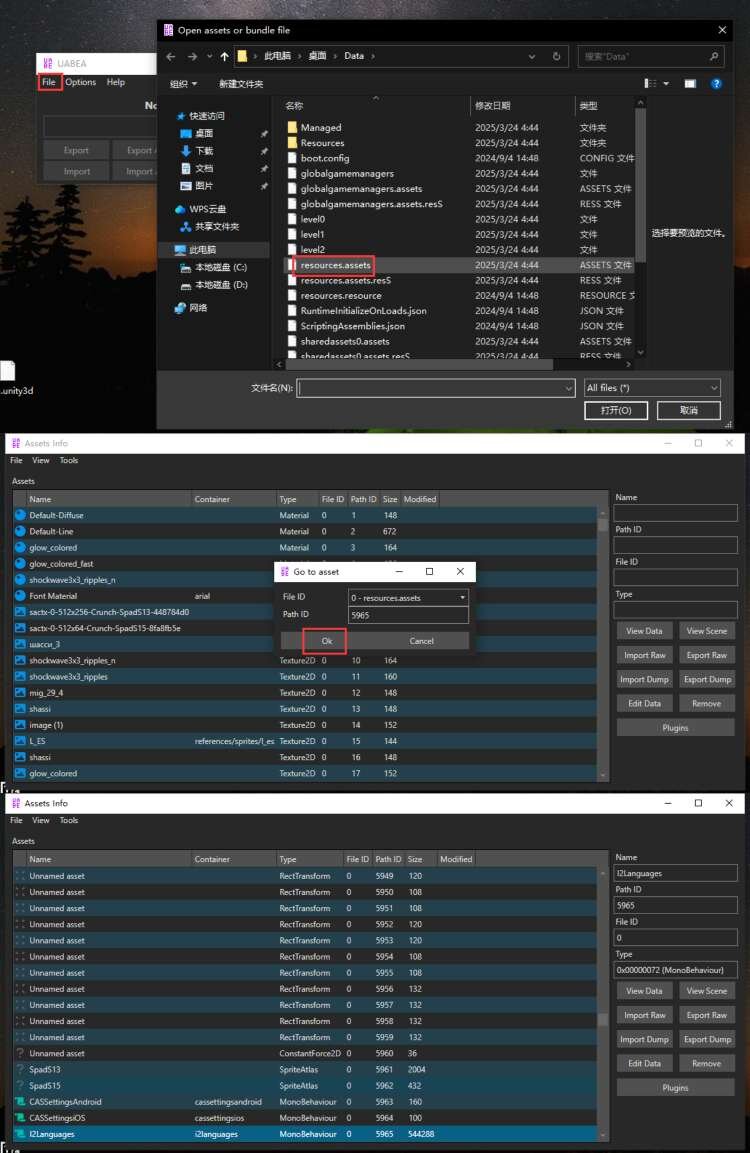The height and width of the screenshot is (1153, 750).
Task: Select the I2Languages asset row
Action: pos(305,1134)
